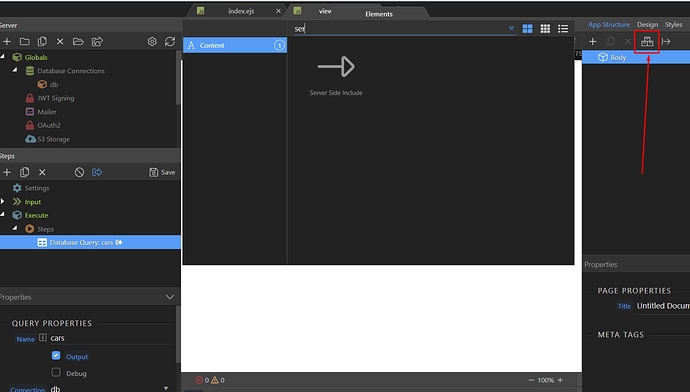Select the Body node in App Structure
690x392 pixels.
point(636,57)
